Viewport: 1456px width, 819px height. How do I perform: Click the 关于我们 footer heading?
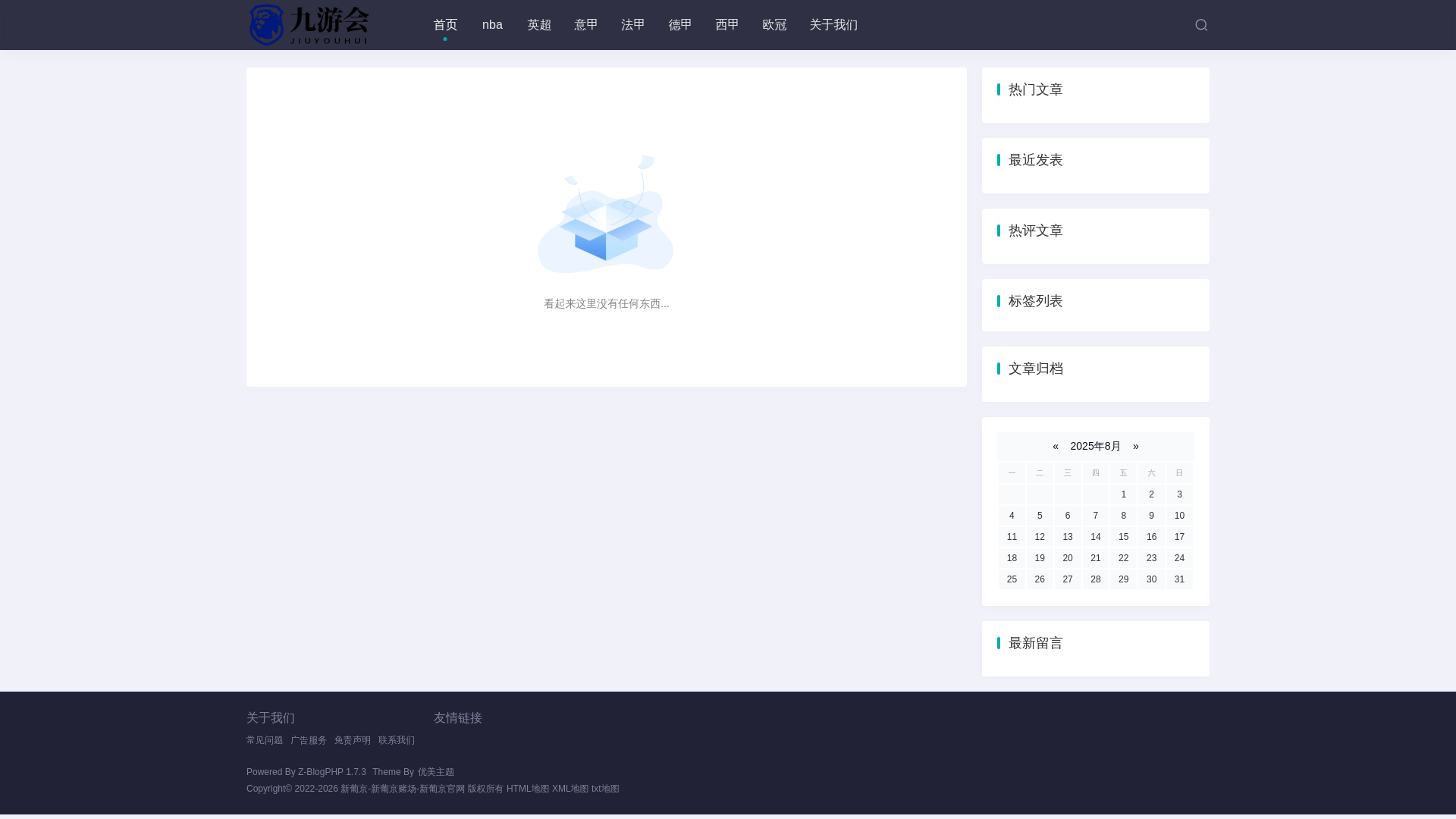pyautogui.click(x=271, y=718)
